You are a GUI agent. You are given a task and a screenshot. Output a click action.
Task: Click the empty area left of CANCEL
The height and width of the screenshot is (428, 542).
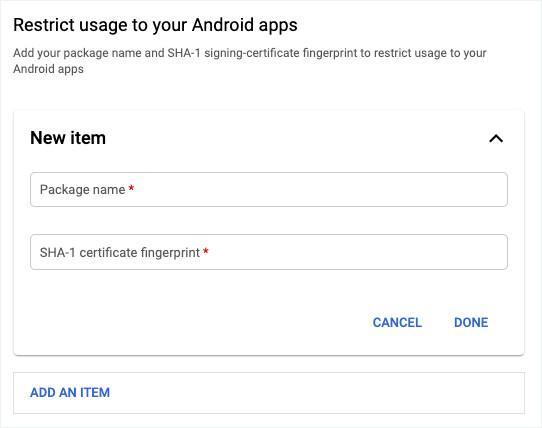(x=194, y=323)
